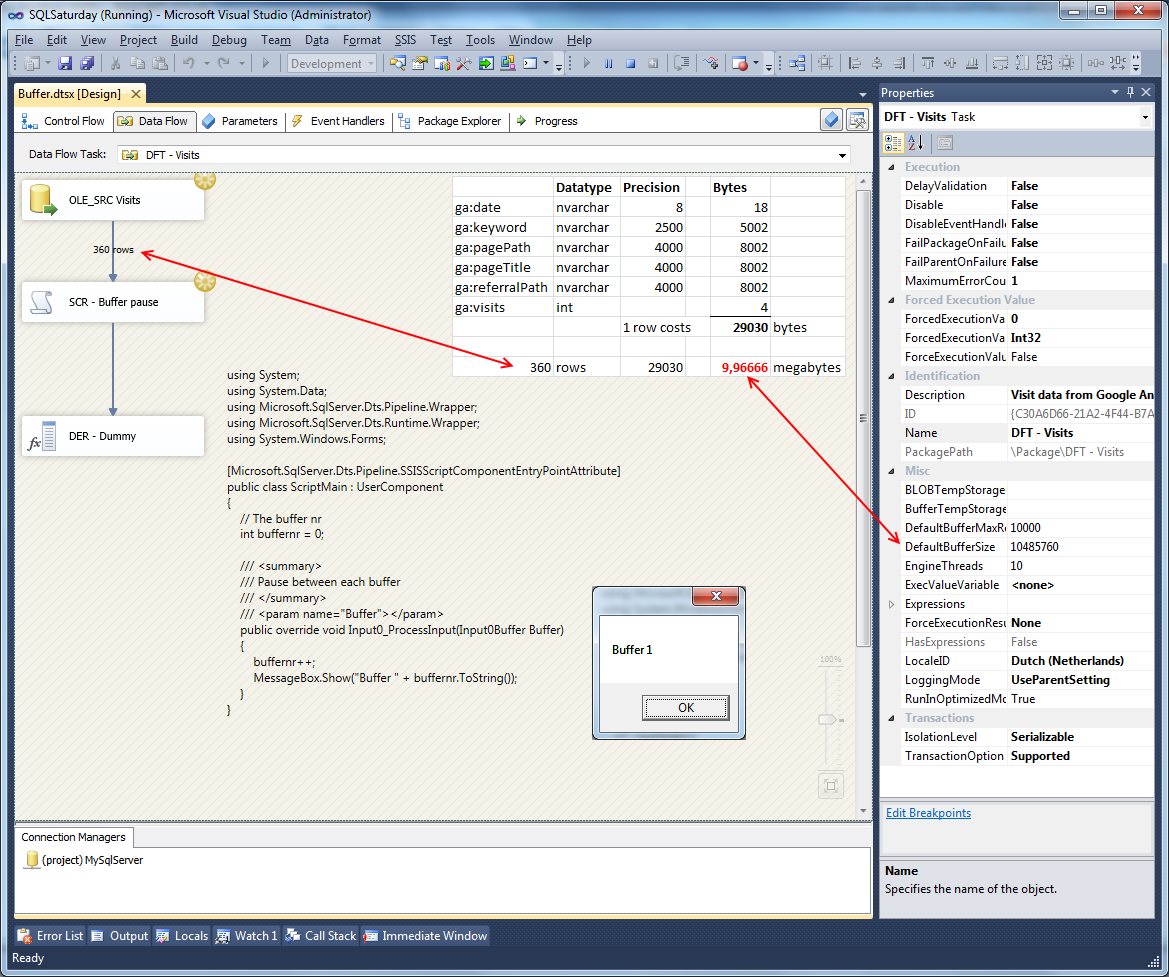This screenshot has width=1169, height=977.
Task: Open the SSIS menu
Action: tap(404, 40)
